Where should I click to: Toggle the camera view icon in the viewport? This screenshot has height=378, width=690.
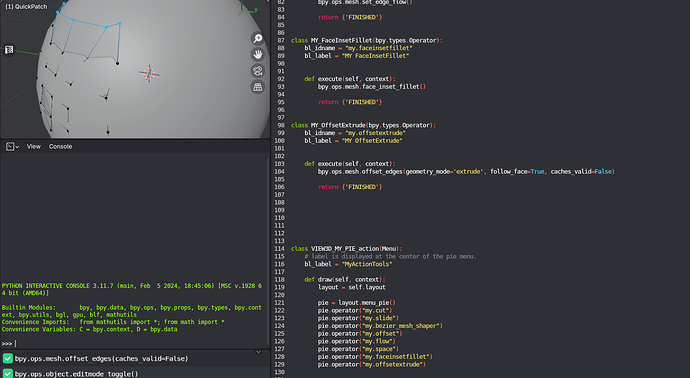tap(258, 71)
